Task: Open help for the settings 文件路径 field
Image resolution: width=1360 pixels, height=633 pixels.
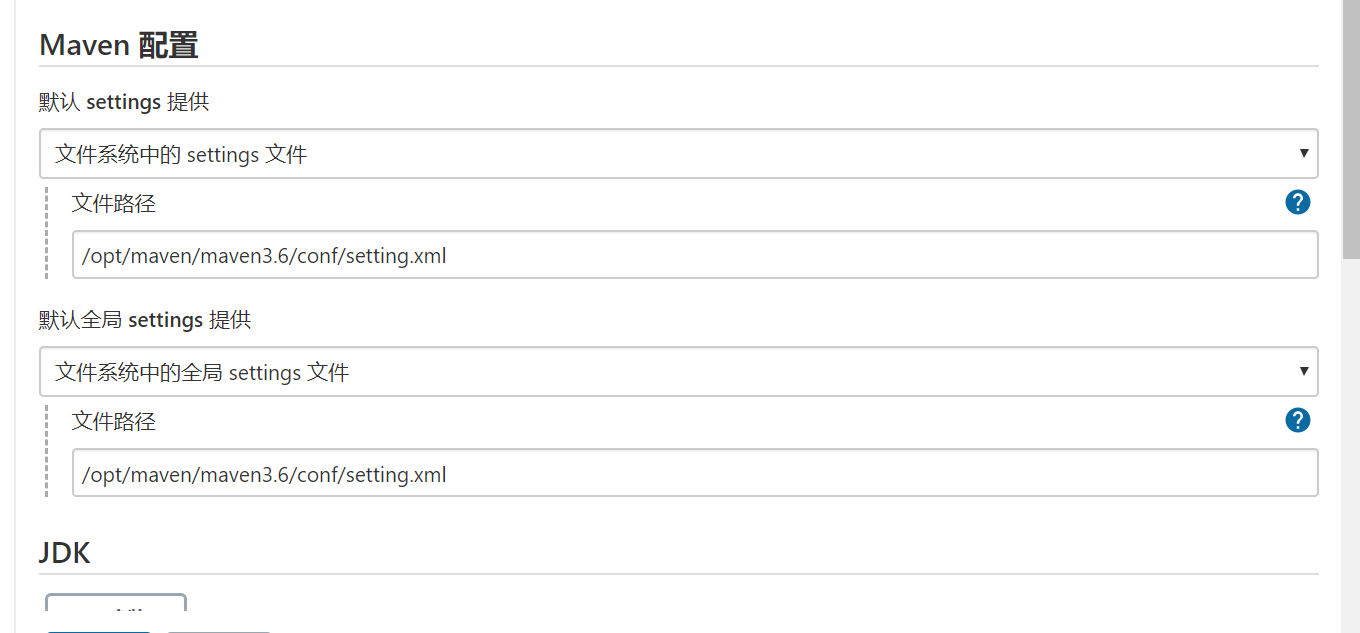Action: coord(1297,203)
